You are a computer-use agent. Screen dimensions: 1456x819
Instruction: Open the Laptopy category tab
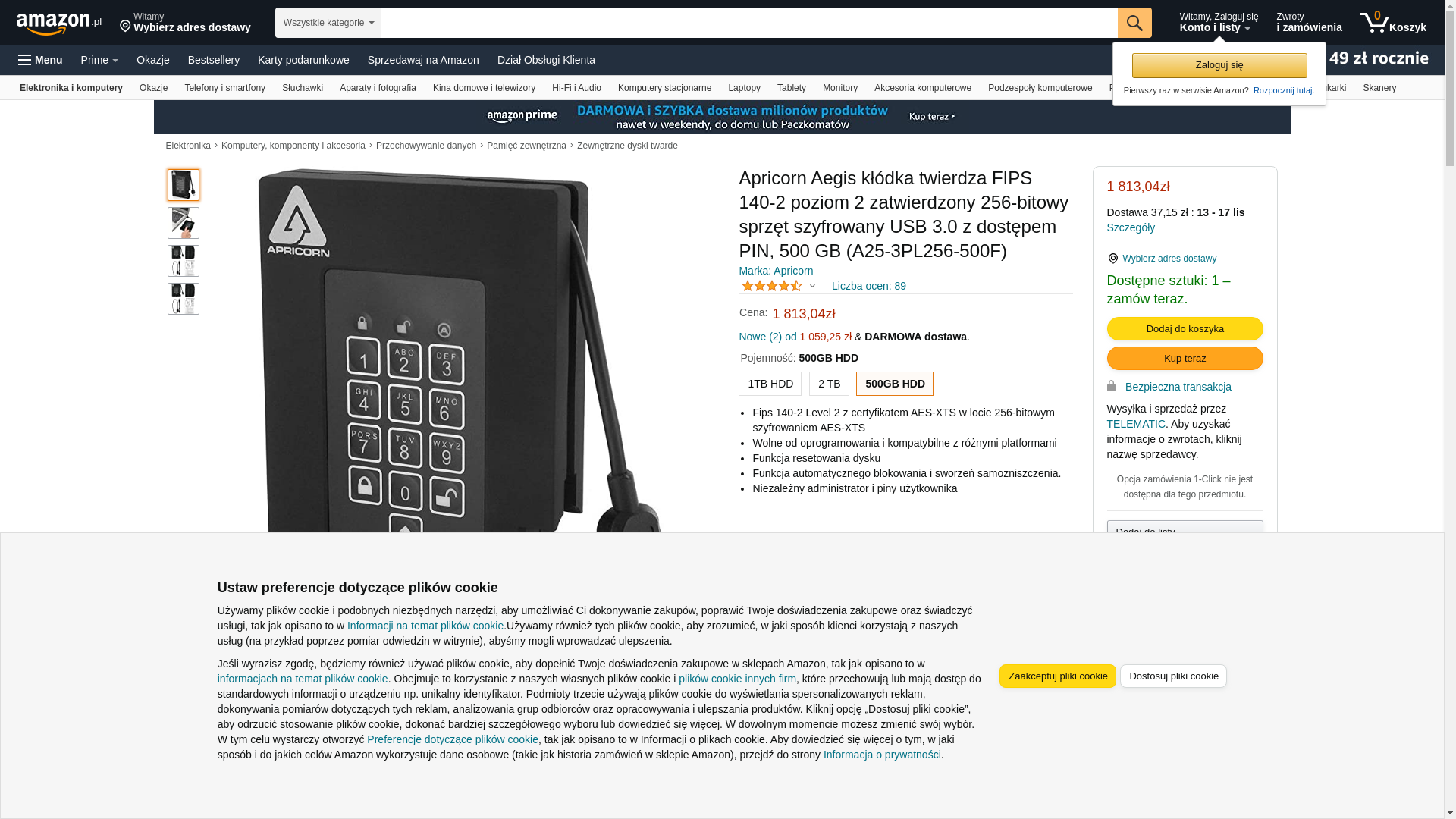click(744, 88)
